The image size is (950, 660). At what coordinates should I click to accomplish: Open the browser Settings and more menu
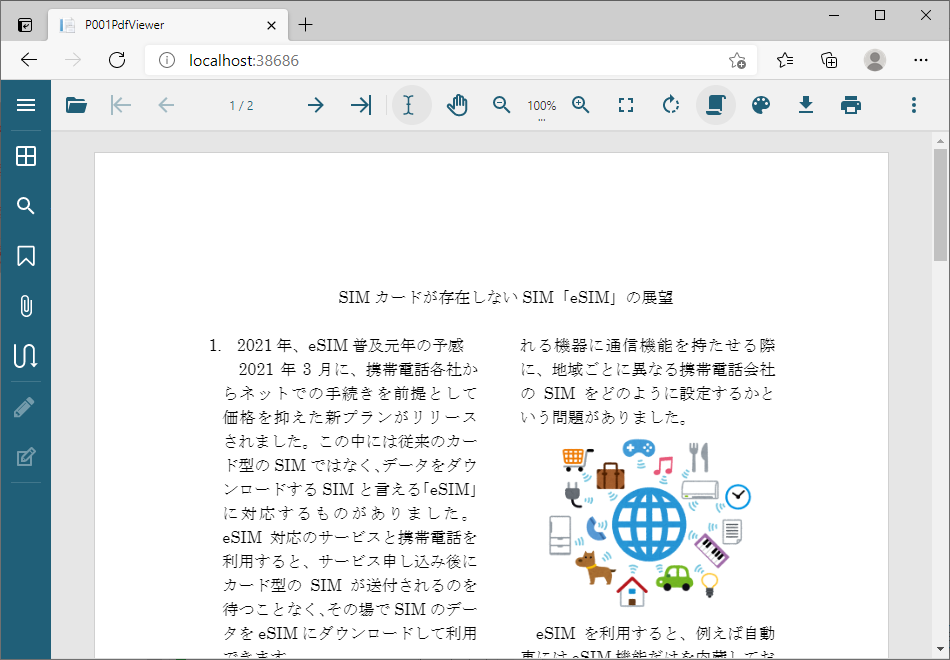click(921, 60)
